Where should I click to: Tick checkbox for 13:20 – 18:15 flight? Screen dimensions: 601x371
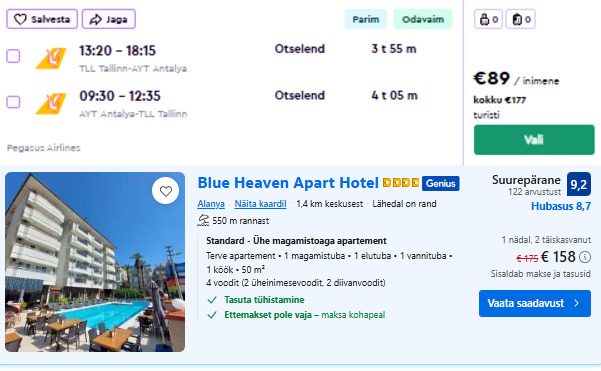(x=13, y=56)
